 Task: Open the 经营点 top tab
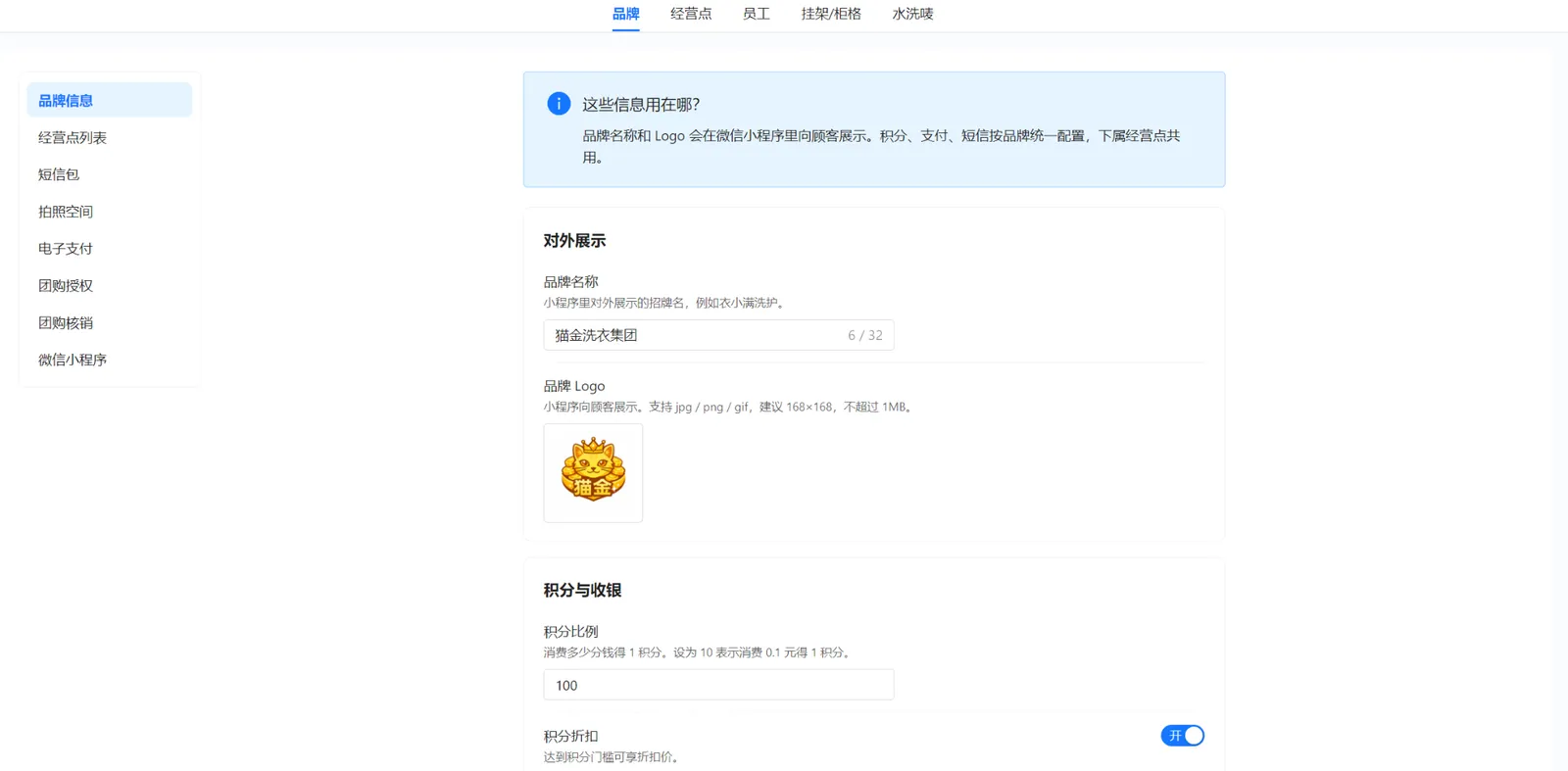tap(691, 14)
